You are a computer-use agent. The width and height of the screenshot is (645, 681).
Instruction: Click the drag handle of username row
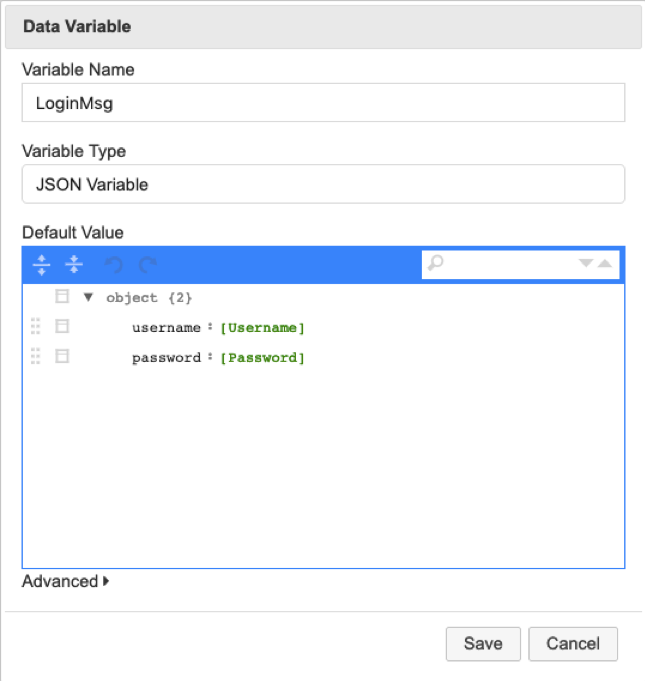pyautogui.click(x=36, y=327)
